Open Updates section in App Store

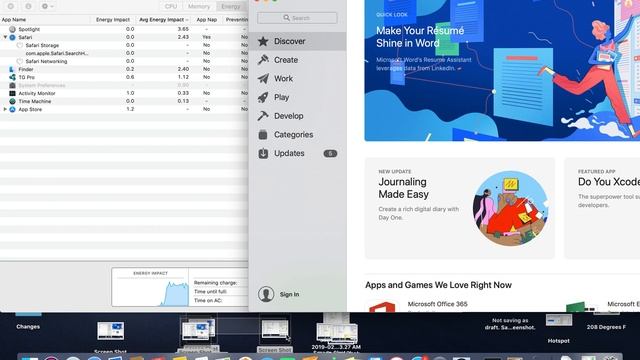pyautogui.click(x=298, y=153)
